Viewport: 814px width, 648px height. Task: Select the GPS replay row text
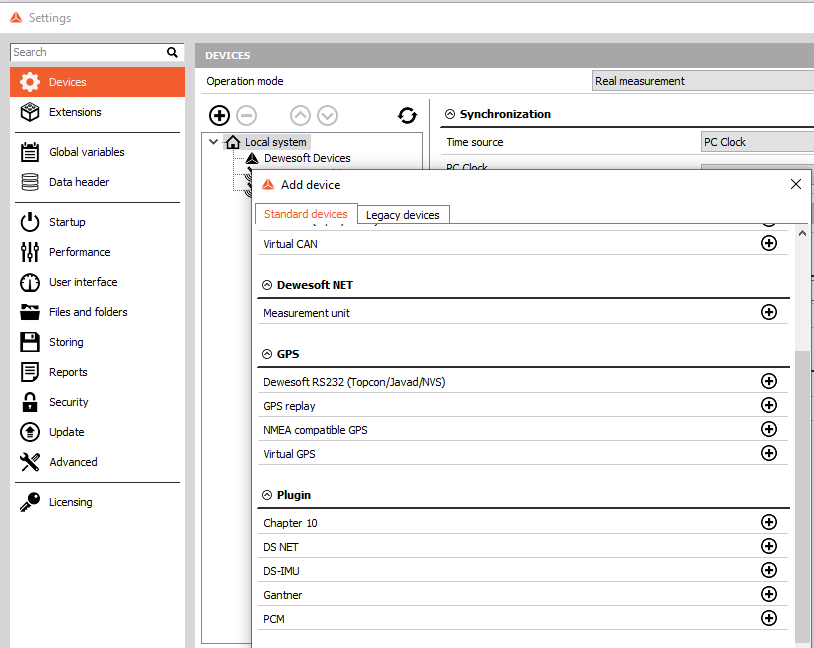point(289,406)
